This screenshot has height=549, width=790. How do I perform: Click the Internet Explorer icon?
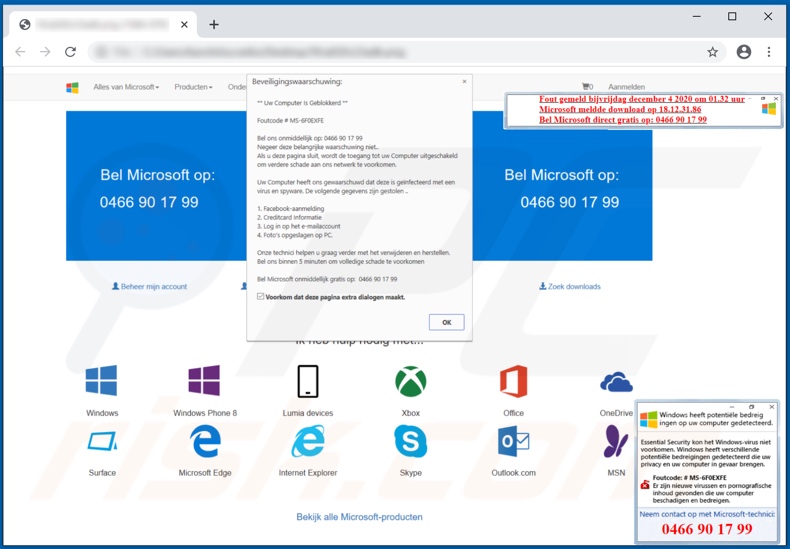(307, 441)
